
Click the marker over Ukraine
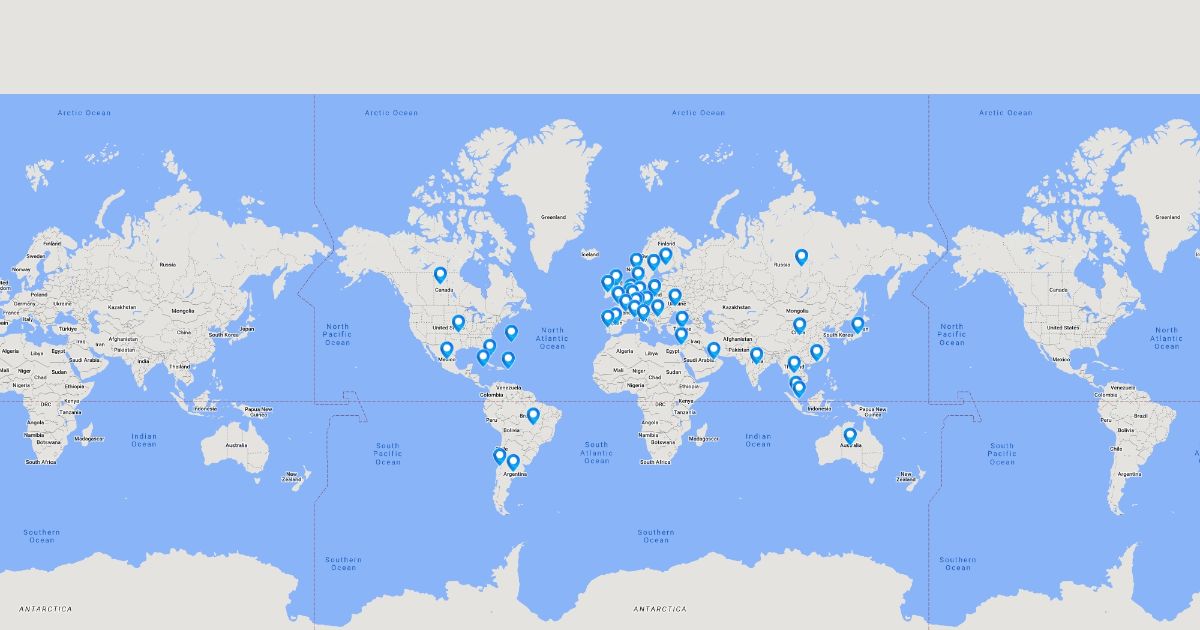(x=675, y=296)
